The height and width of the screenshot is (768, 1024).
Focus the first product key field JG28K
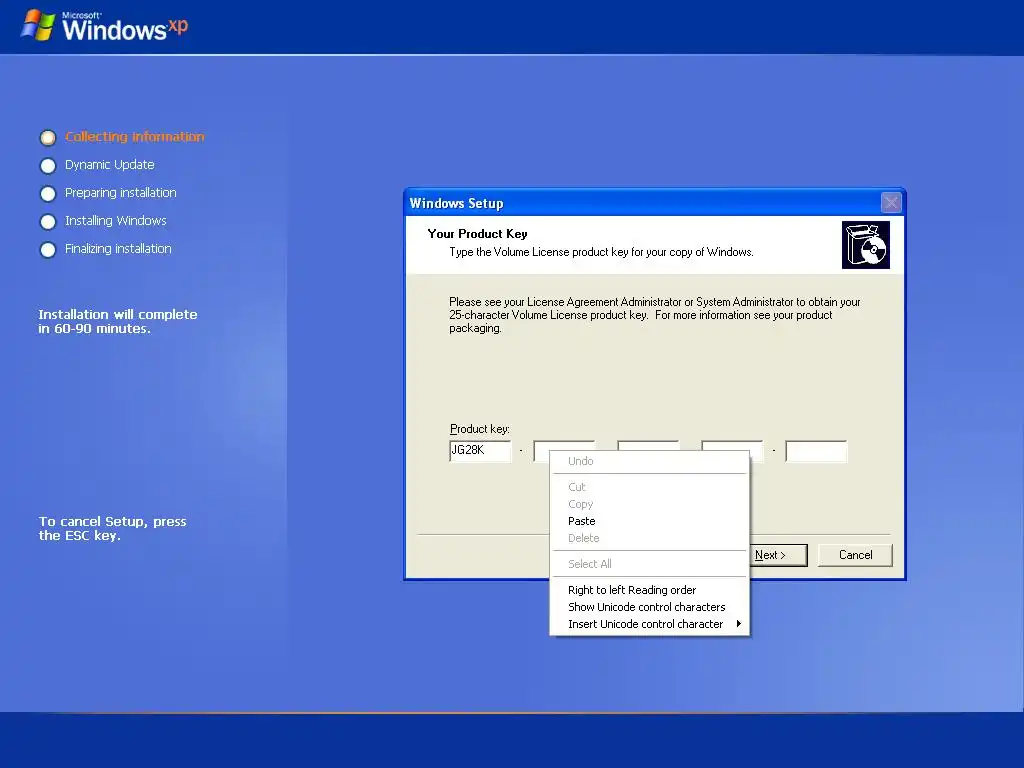click(x=480, y=451)
